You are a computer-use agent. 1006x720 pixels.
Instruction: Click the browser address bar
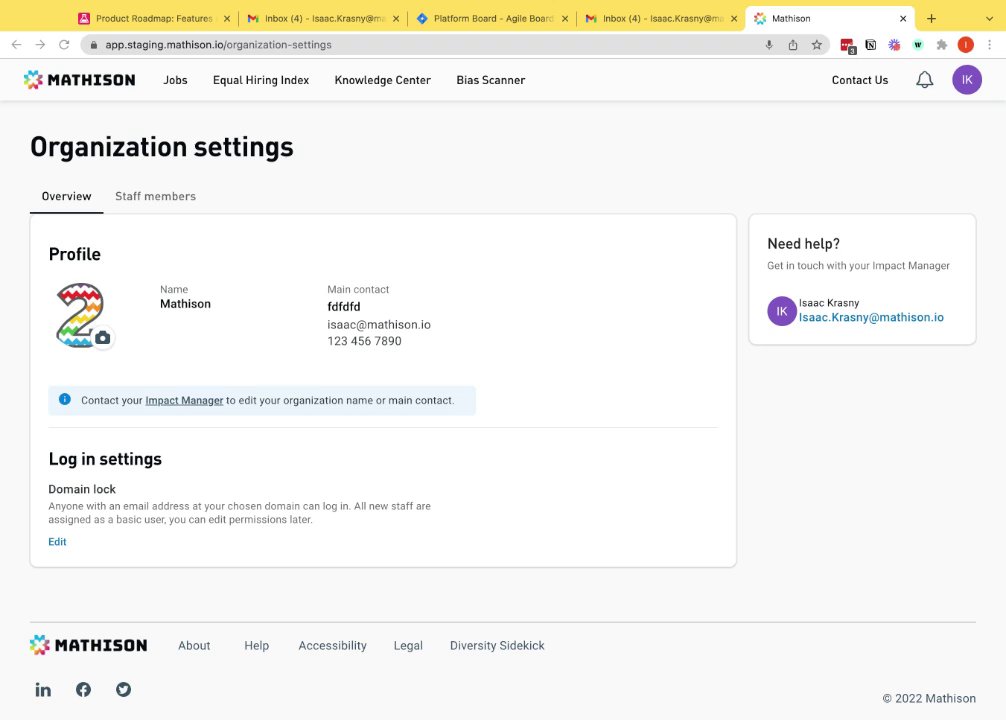point(420,45)
